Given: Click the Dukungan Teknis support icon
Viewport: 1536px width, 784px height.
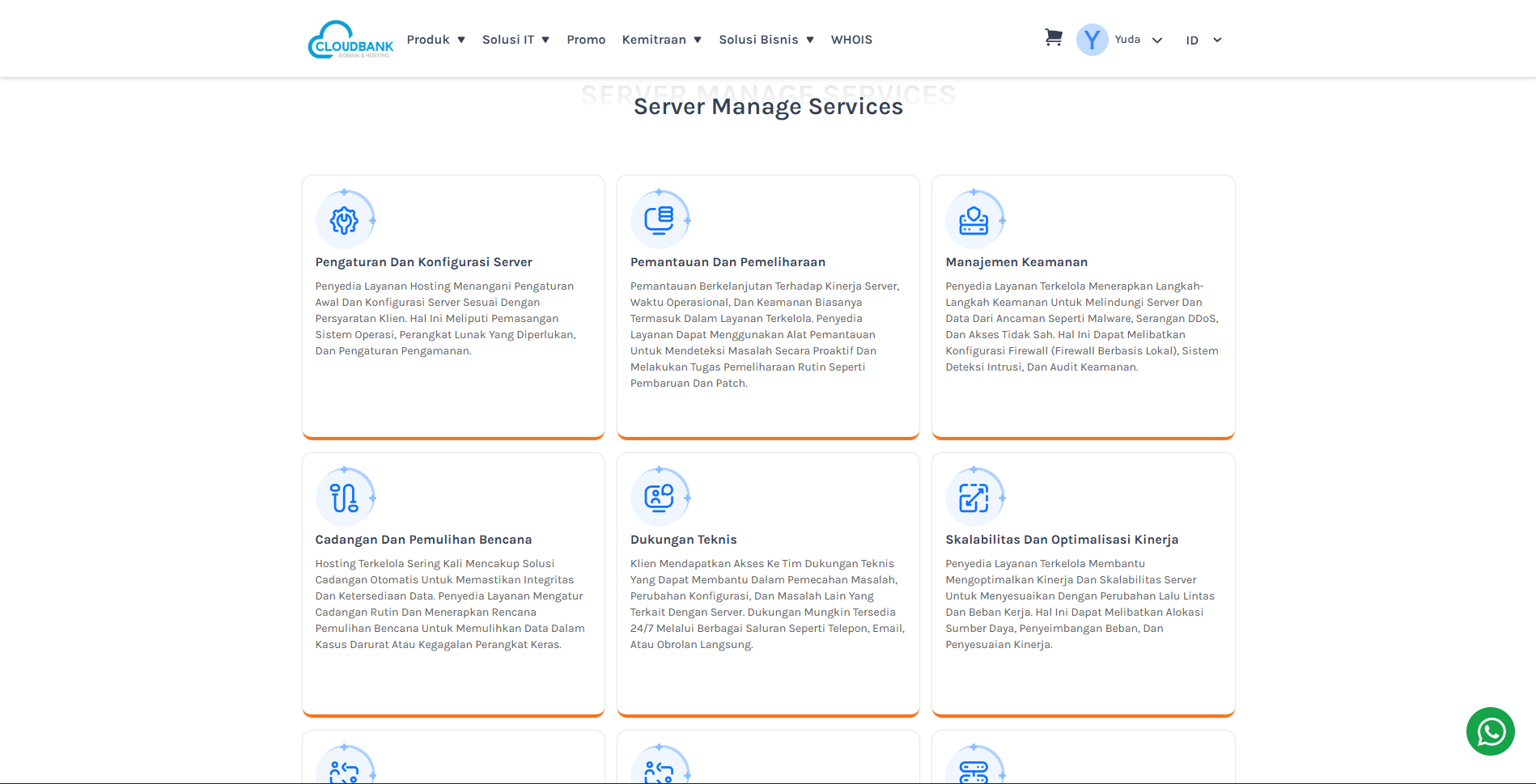Looking at the screenshot, I should click(659, 498).
